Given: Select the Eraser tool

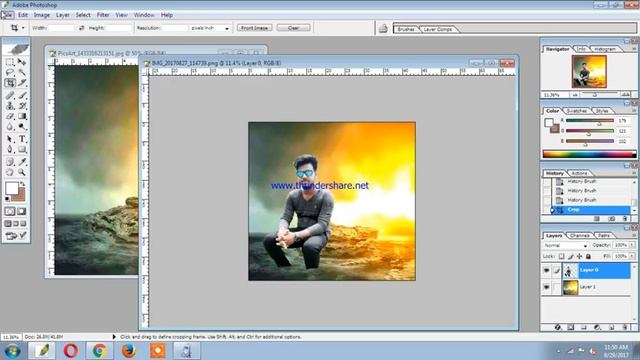Looking at the screenshot, I should [x=10, y=116].
